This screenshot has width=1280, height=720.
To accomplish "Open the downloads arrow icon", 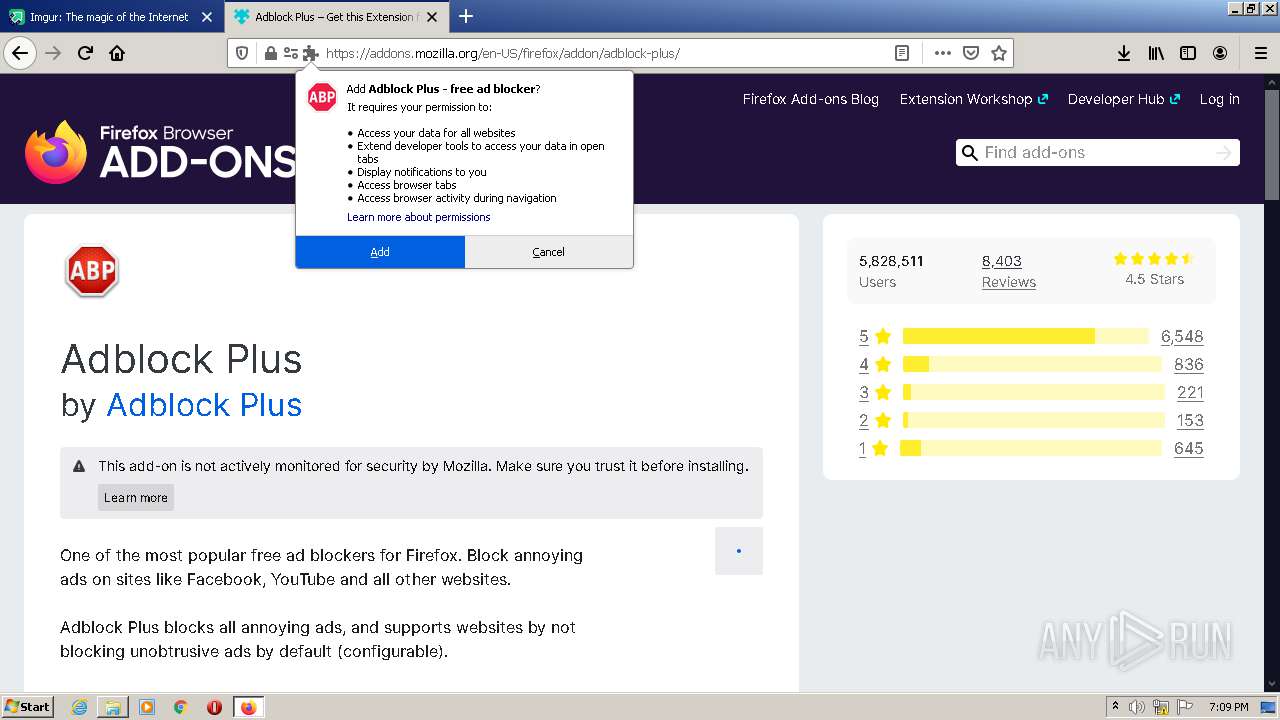I will (x=1124, y=53).
